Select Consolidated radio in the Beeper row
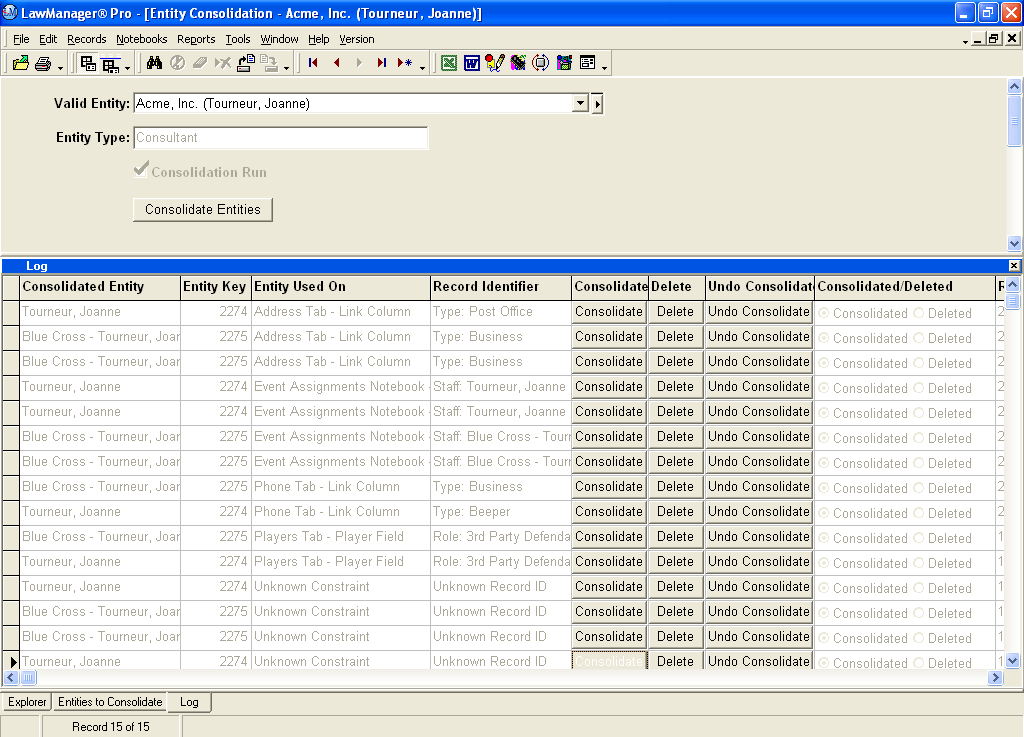This screenshot has height=737, width=1024. pyautogui.click(x=824, y=513)
